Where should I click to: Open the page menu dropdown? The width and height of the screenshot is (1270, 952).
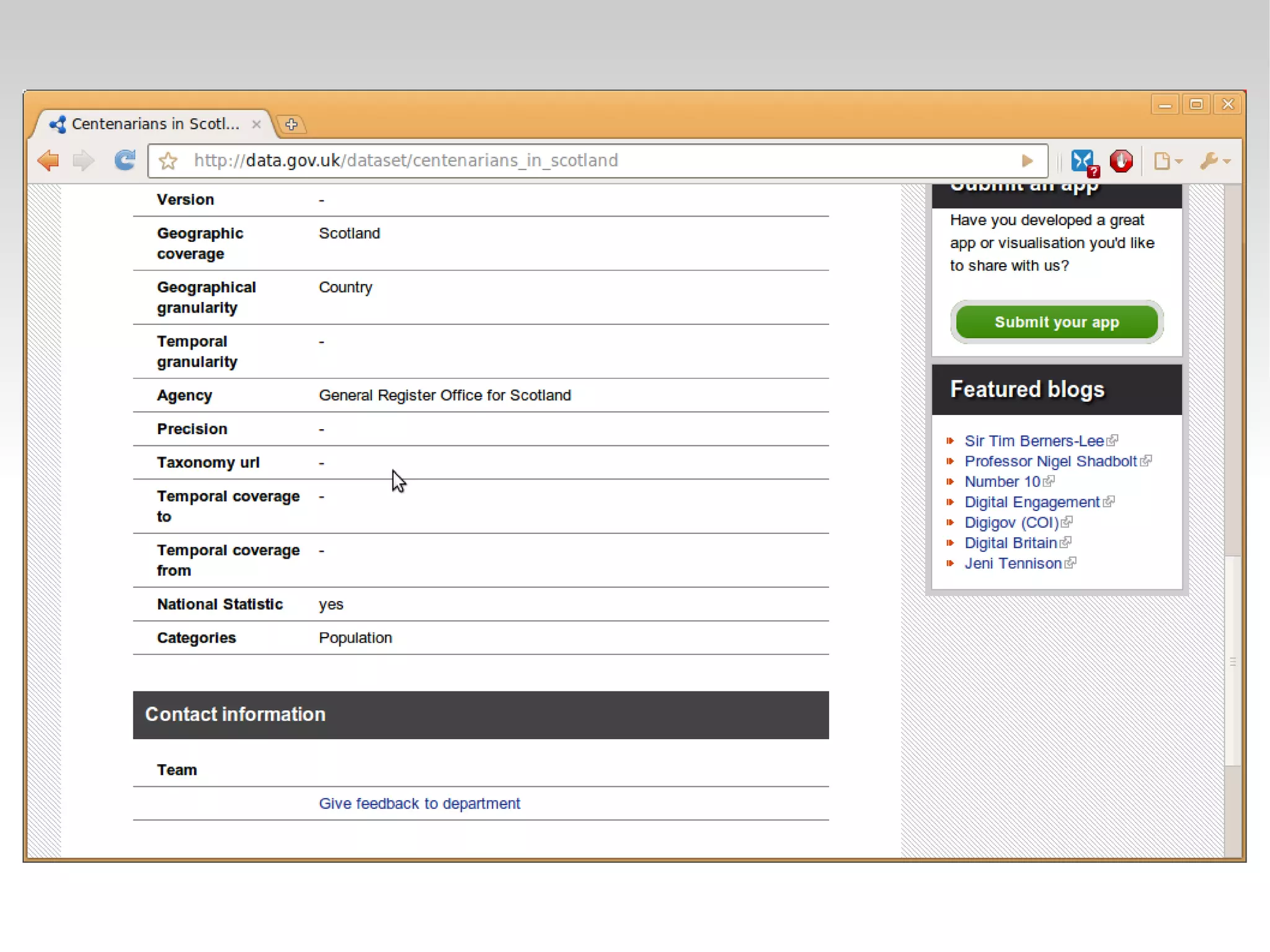(1167, 161)
